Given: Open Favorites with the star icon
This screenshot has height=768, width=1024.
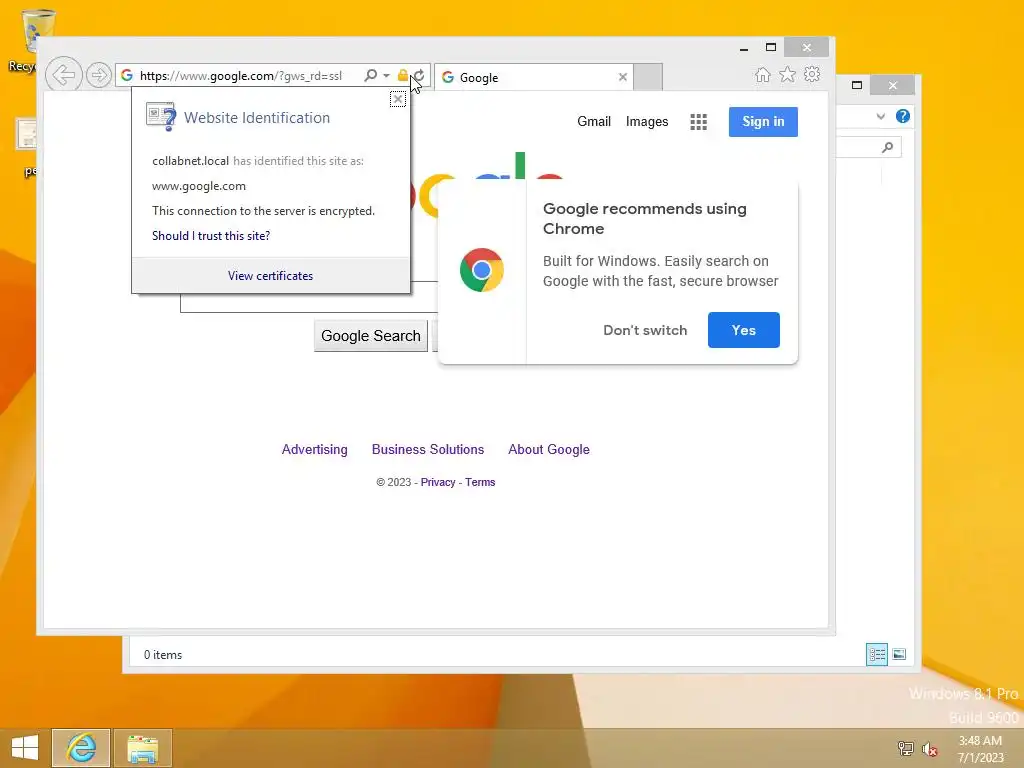Looking at the screenshot, I should (x=788, y=74).
